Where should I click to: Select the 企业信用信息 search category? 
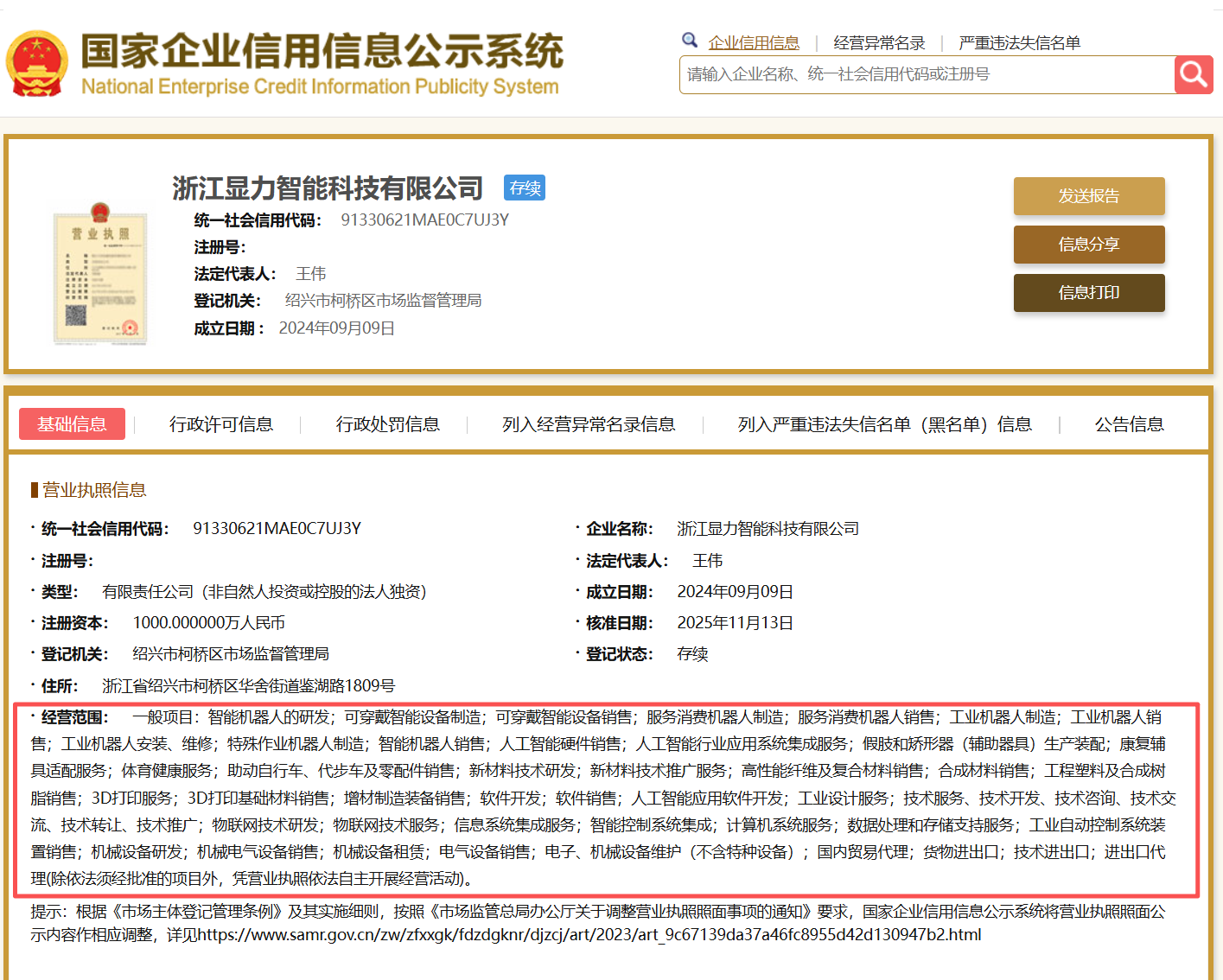pyautogui.click(x=754, y=43)
